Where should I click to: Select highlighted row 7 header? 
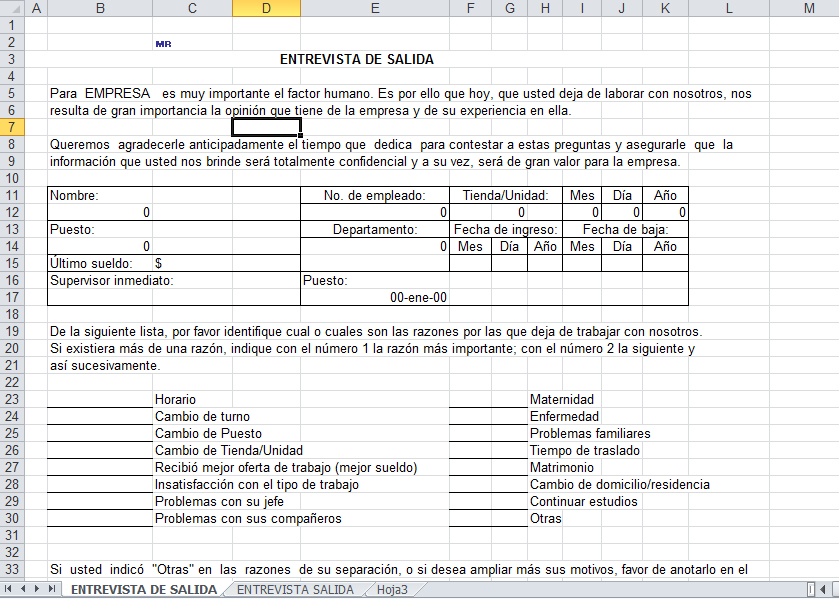pos(12,127)
